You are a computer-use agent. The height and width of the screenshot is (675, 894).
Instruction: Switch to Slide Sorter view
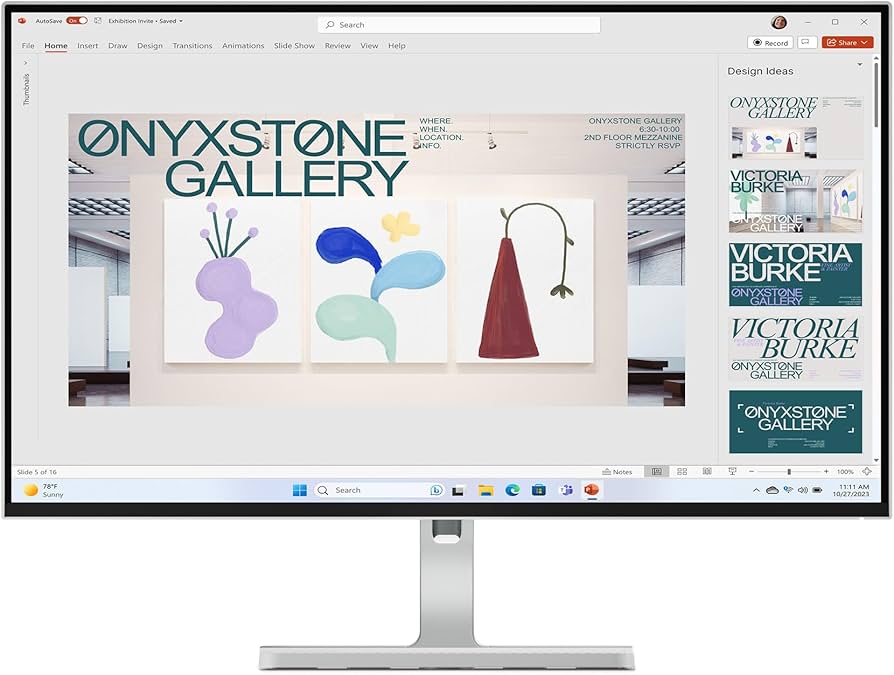click(x=682, y=471)
